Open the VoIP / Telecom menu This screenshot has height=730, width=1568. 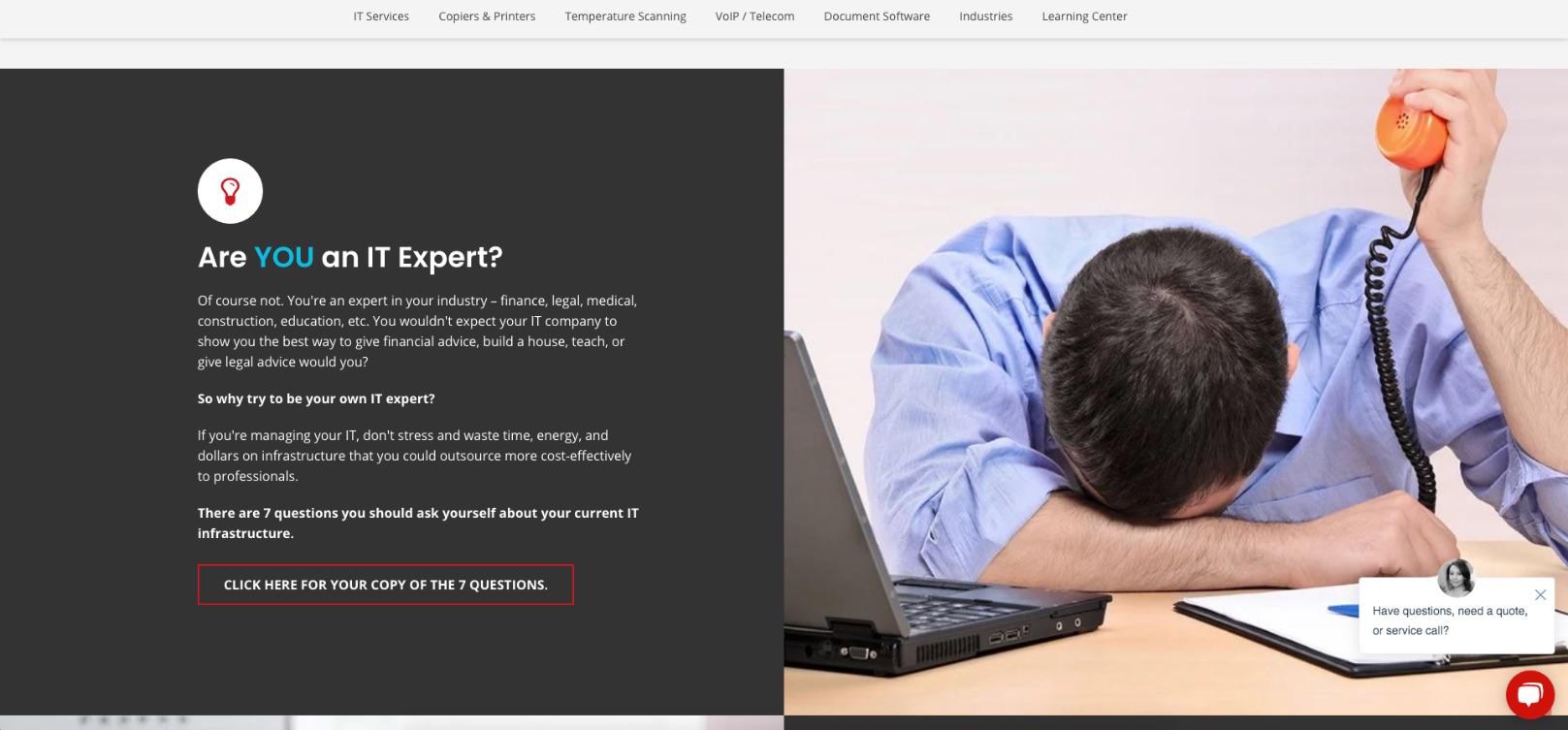click(x=754, y=16)
